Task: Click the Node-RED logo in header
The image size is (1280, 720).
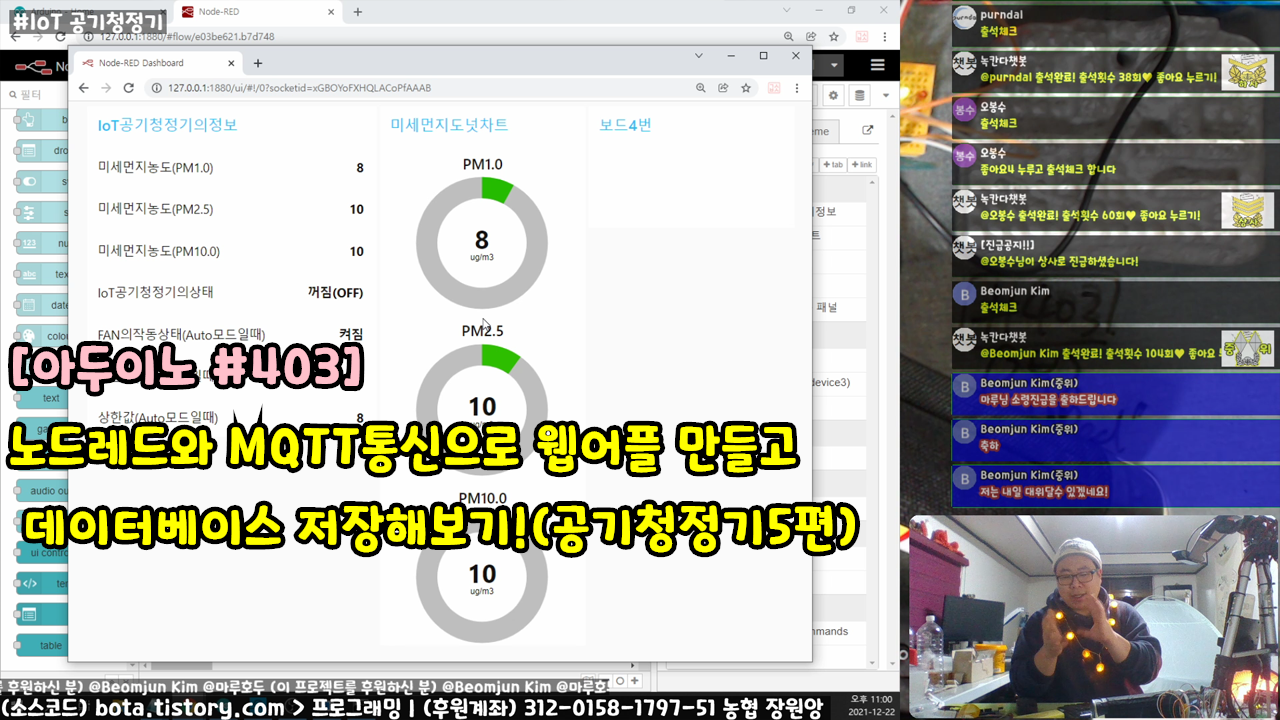Action: pos(35,66)
